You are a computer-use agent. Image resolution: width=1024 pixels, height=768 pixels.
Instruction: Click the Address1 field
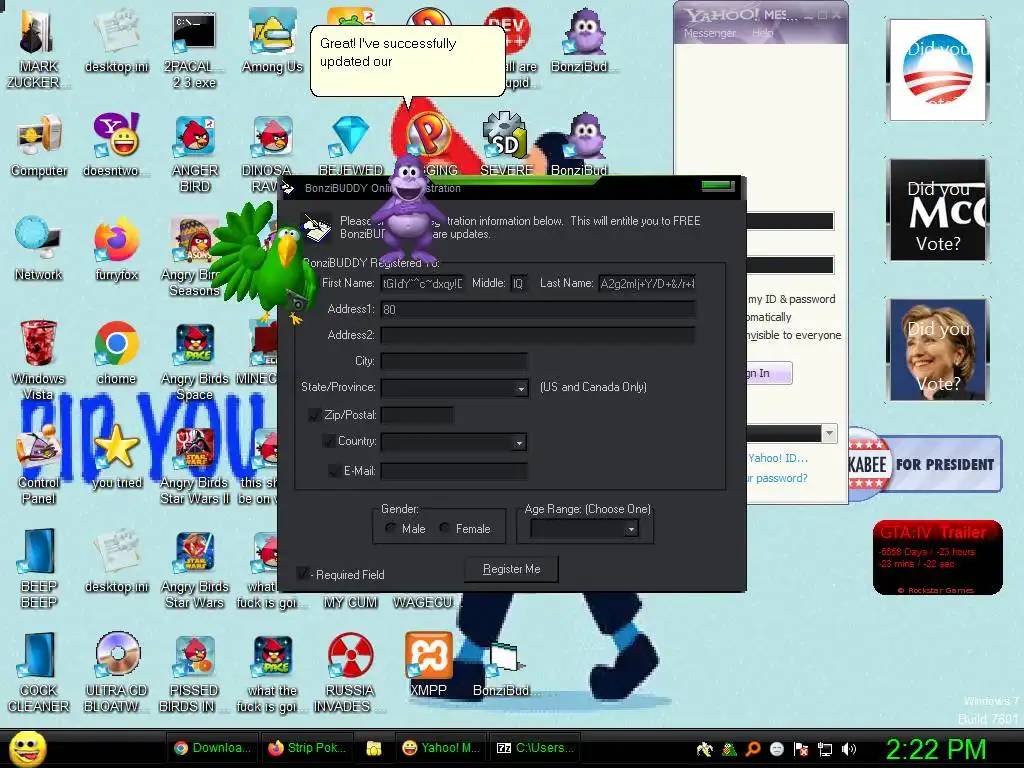coord(538,310)
